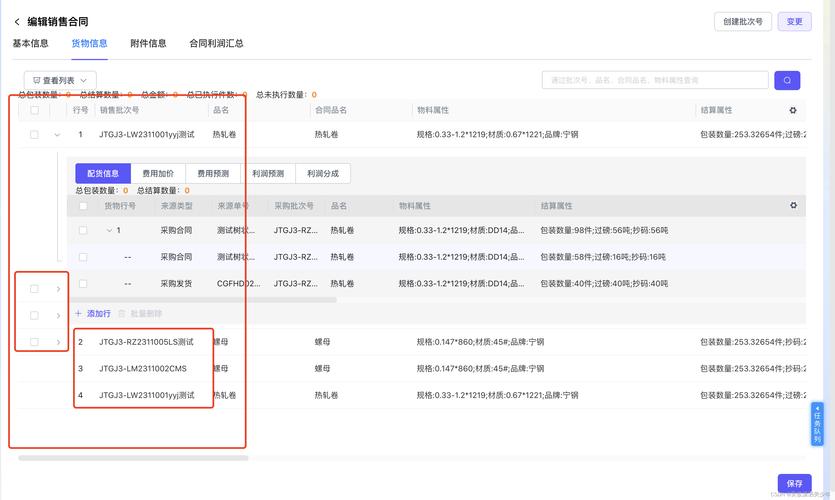Image resolution: width=835 pixels, height=500 pixels.
Task: Tick the checkbox for row 1 JTGJ3-LW2311001yyj测试
Action: (35, 135)
